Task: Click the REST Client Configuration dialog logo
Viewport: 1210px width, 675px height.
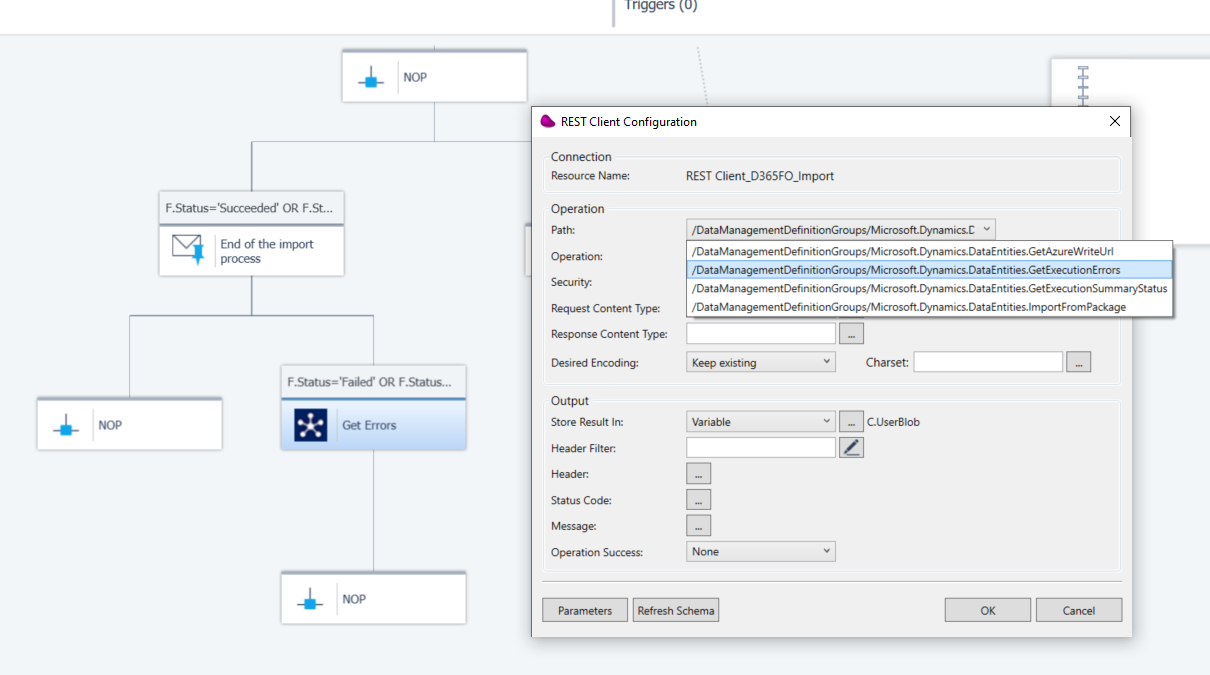Action: 547,121
